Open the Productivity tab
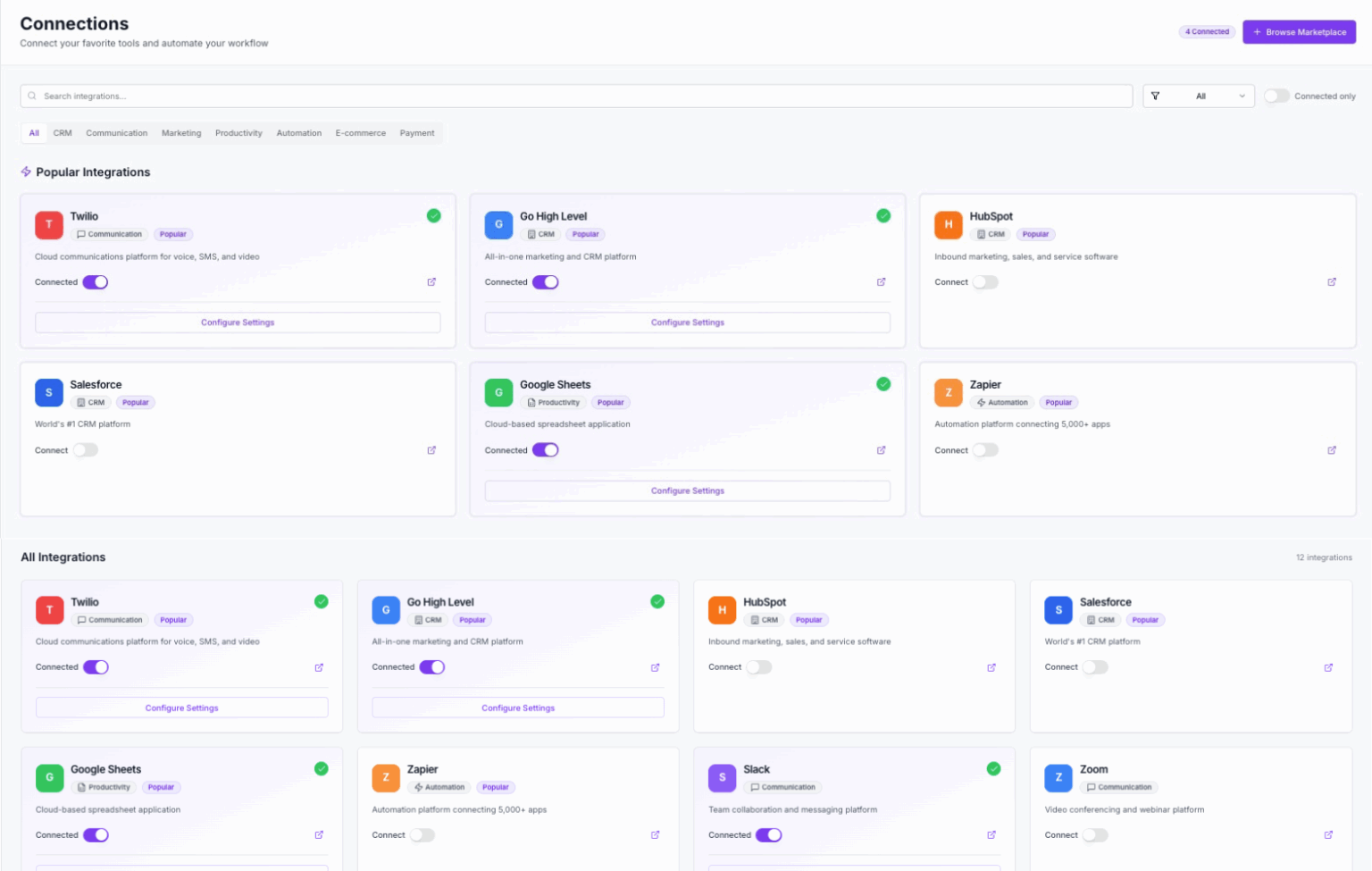Viewport: 1372px width, 871px height. [x=238, y=133]
